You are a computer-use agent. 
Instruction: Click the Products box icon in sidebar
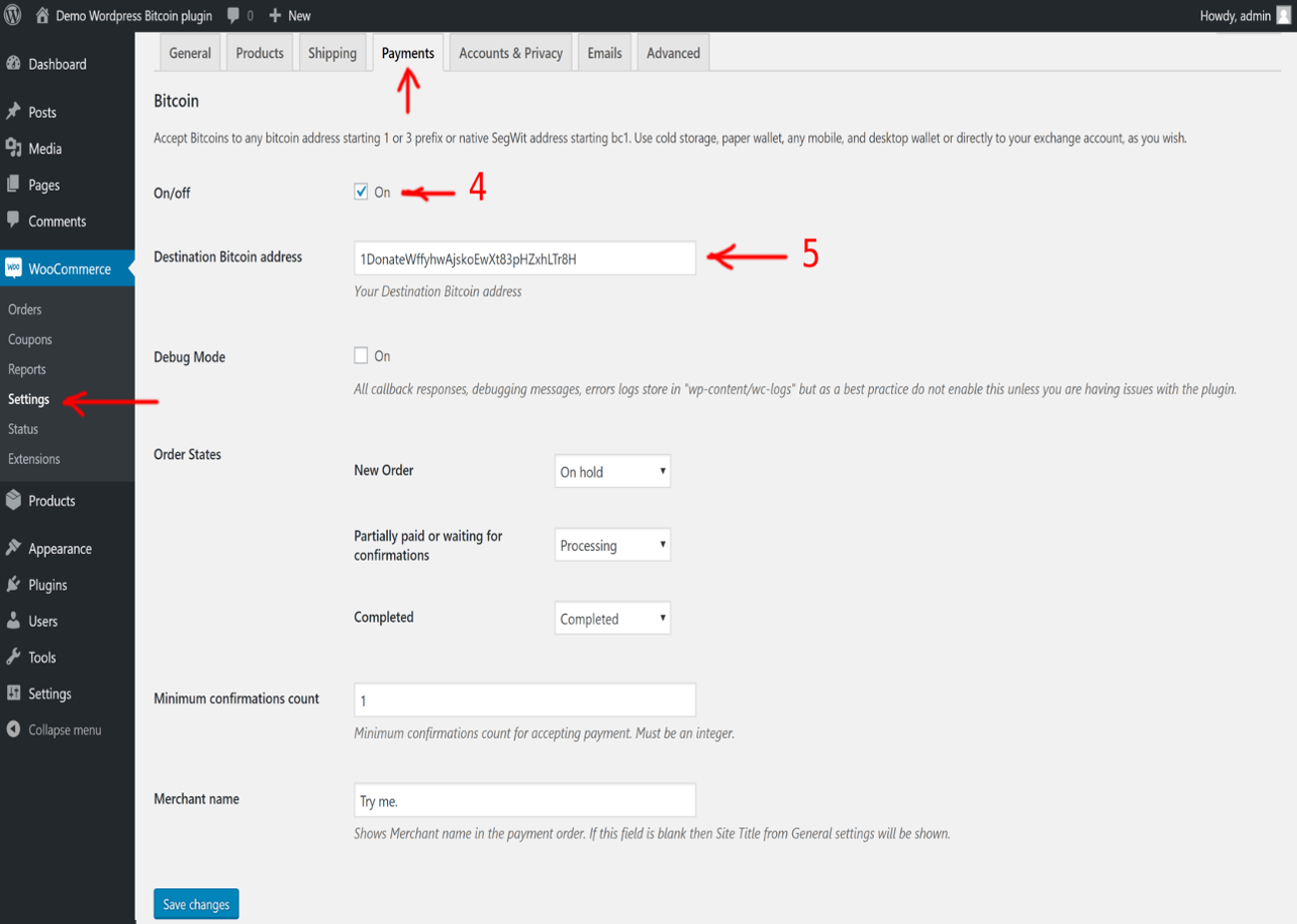14,500
